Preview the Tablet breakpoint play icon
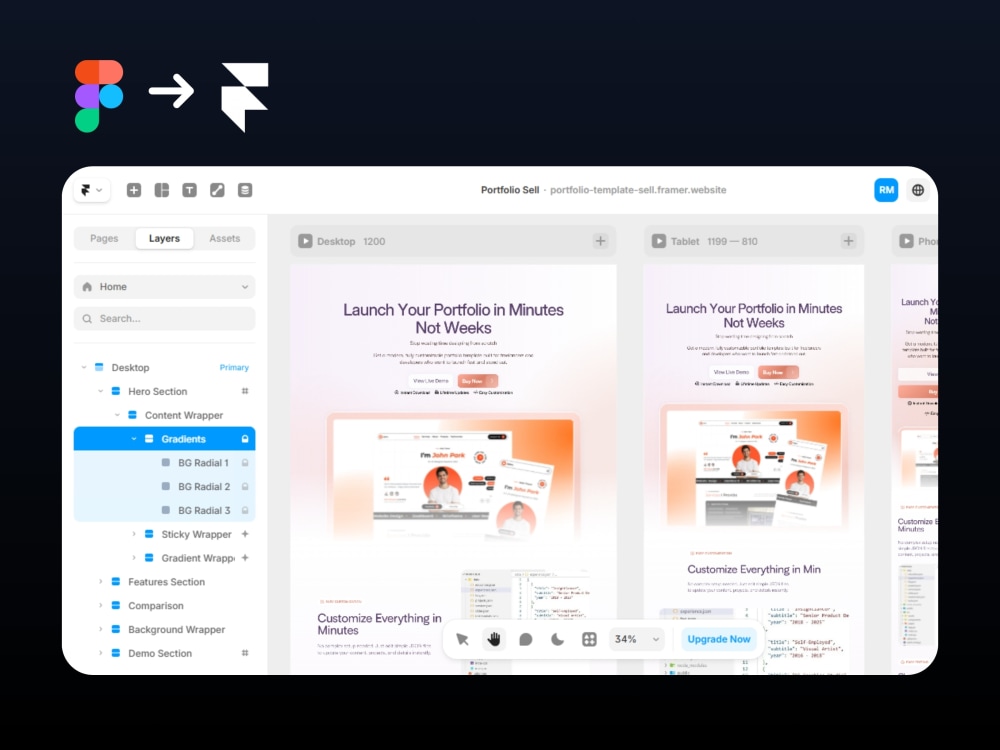 pyautogui.click(x=659, y=241)
